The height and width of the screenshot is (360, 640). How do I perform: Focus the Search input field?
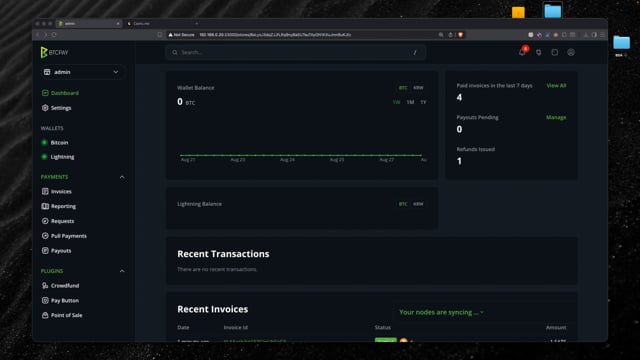point(296,52)
